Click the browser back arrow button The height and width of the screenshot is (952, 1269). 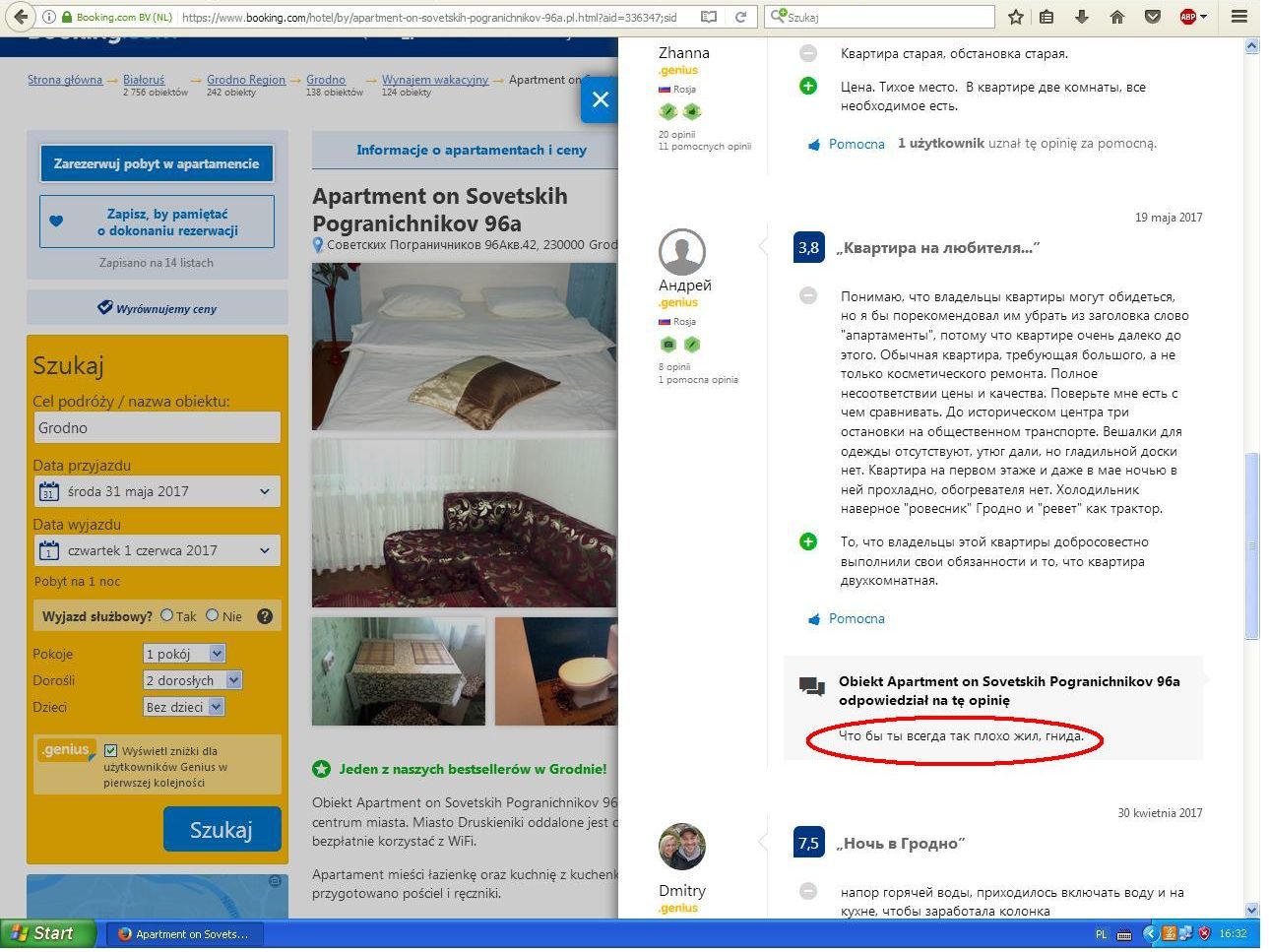click(21, 17)
